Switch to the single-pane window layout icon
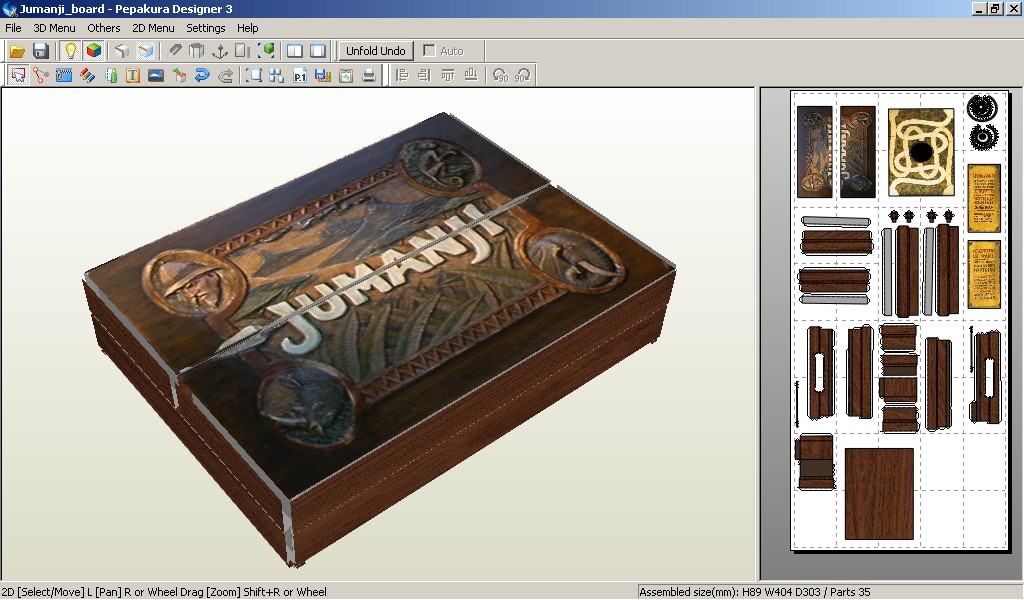The image size is (1024, 600). point(318,51)
